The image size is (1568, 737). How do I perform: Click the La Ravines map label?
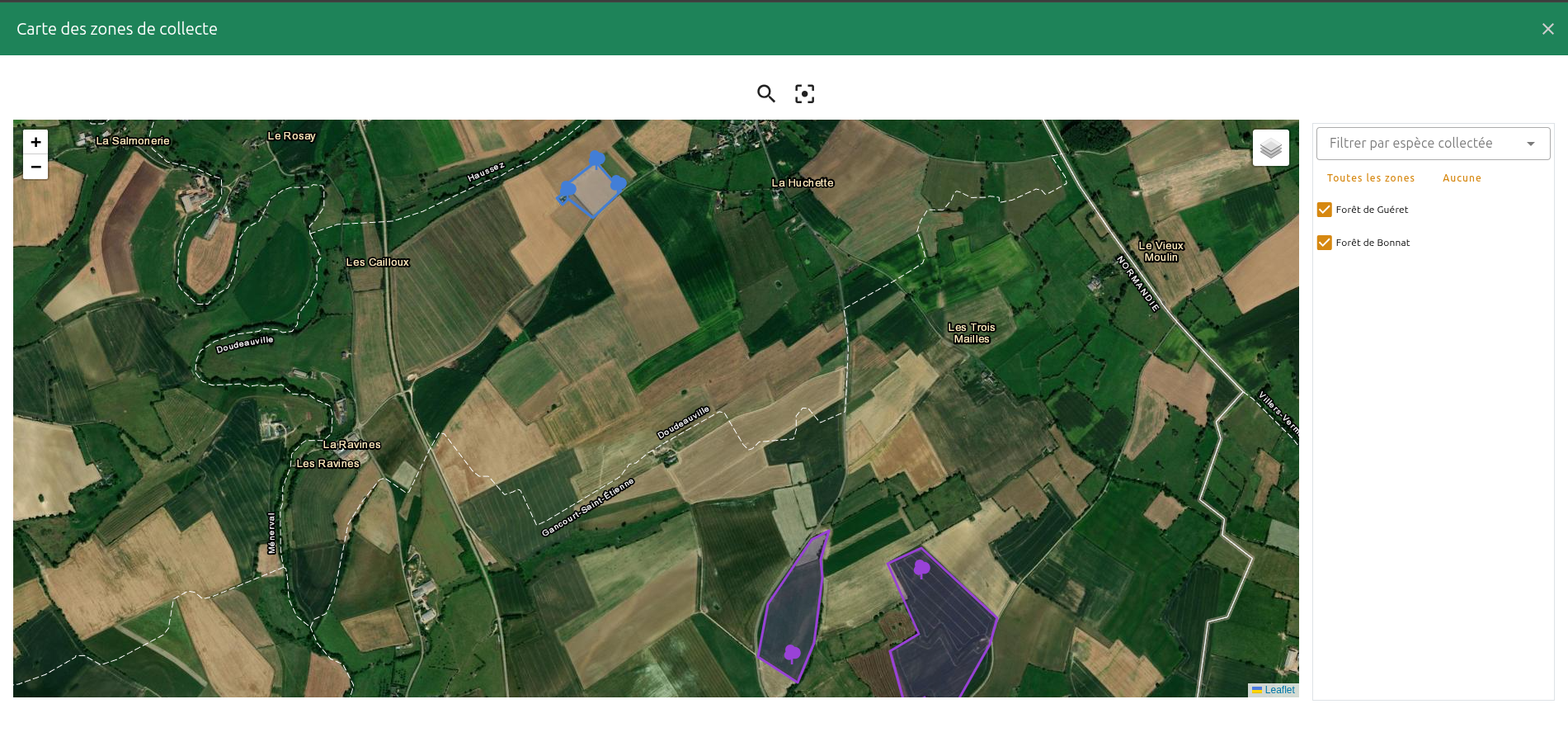tap(352, 445)
